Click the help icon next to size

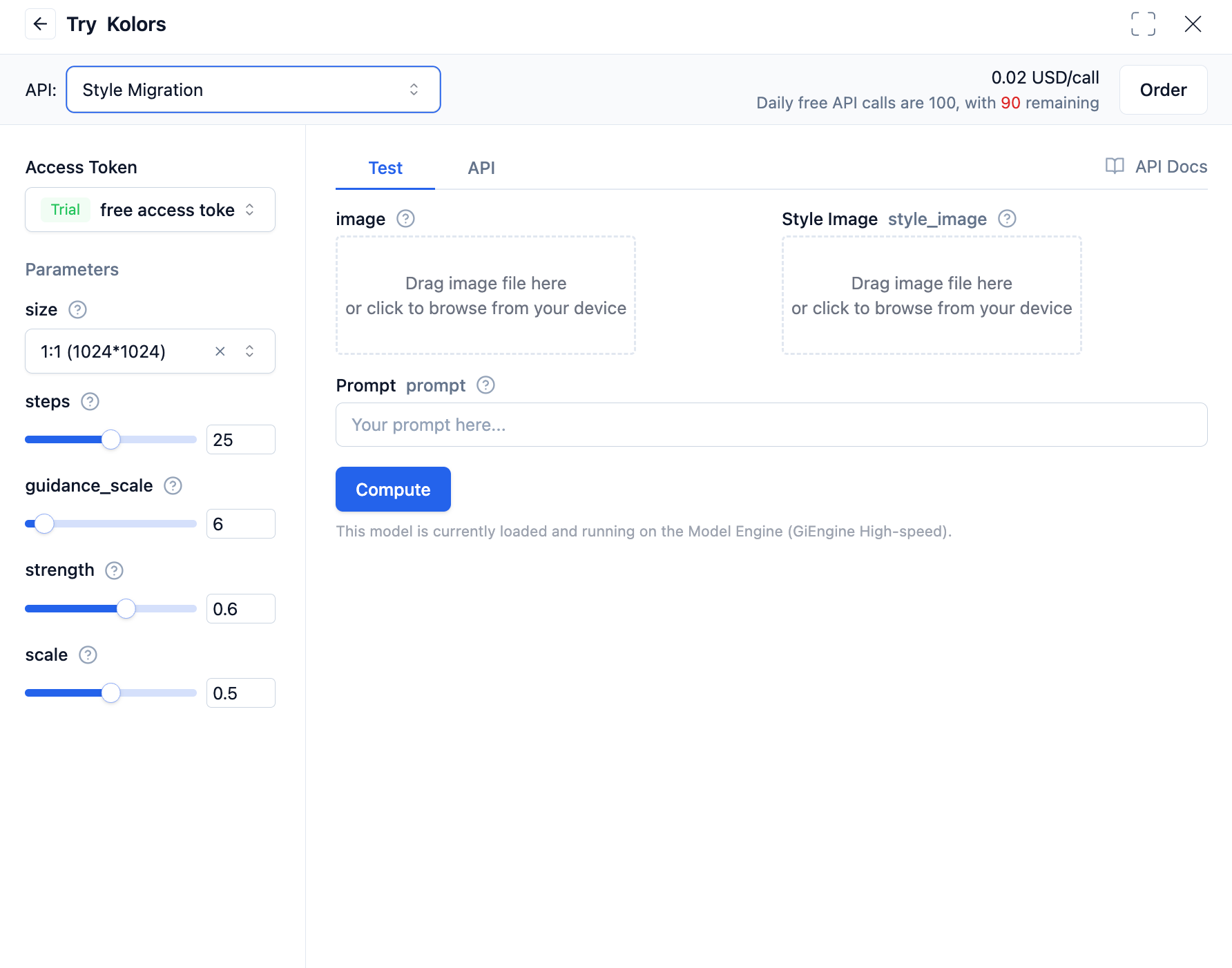click(x=77, y=310)
